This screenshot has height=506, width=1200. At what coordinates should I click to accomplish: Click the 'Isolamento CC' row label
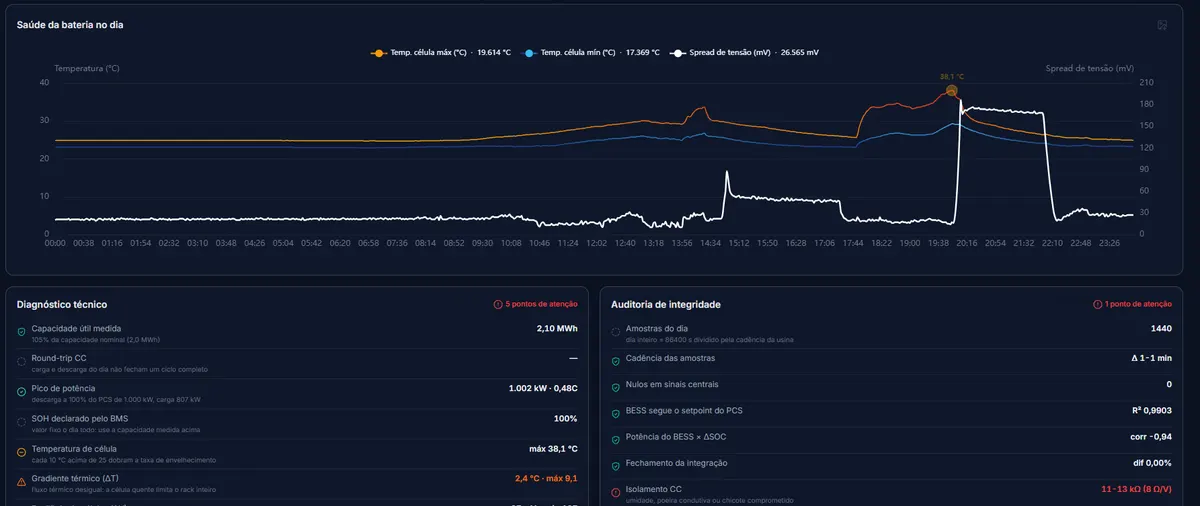tap(654, 490)
